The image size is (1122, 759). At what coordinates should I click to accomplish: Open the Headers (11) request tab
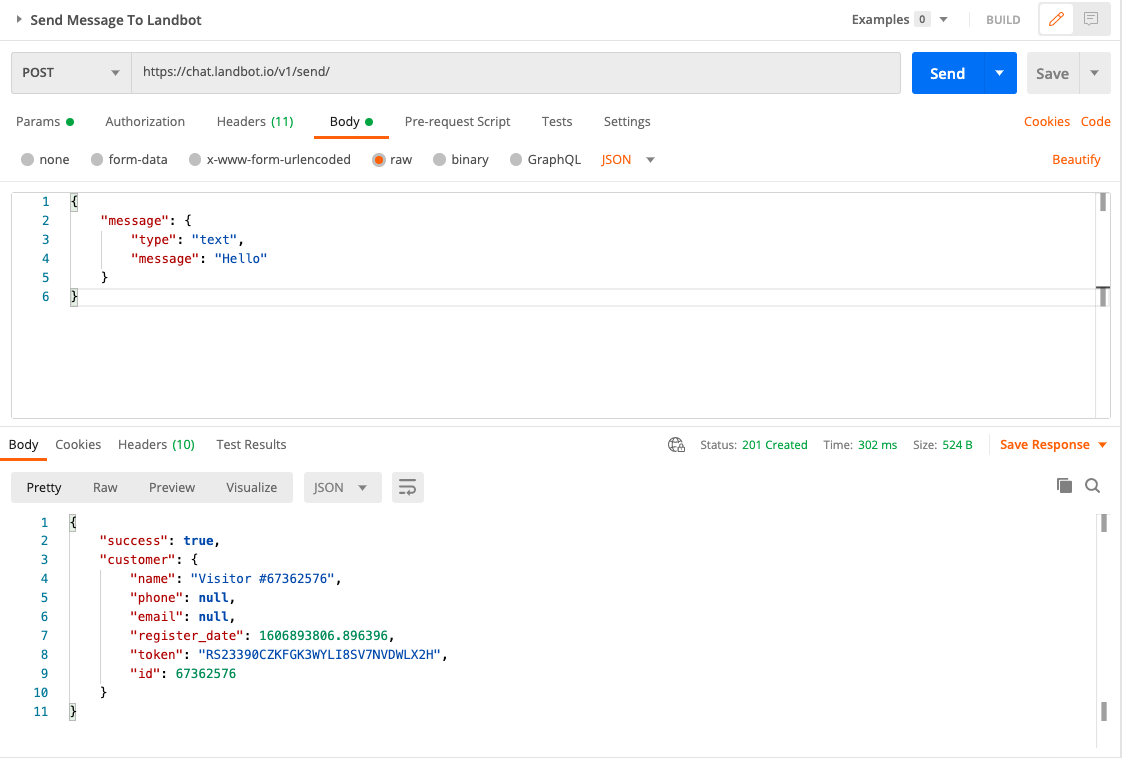(x=255, y=122)
